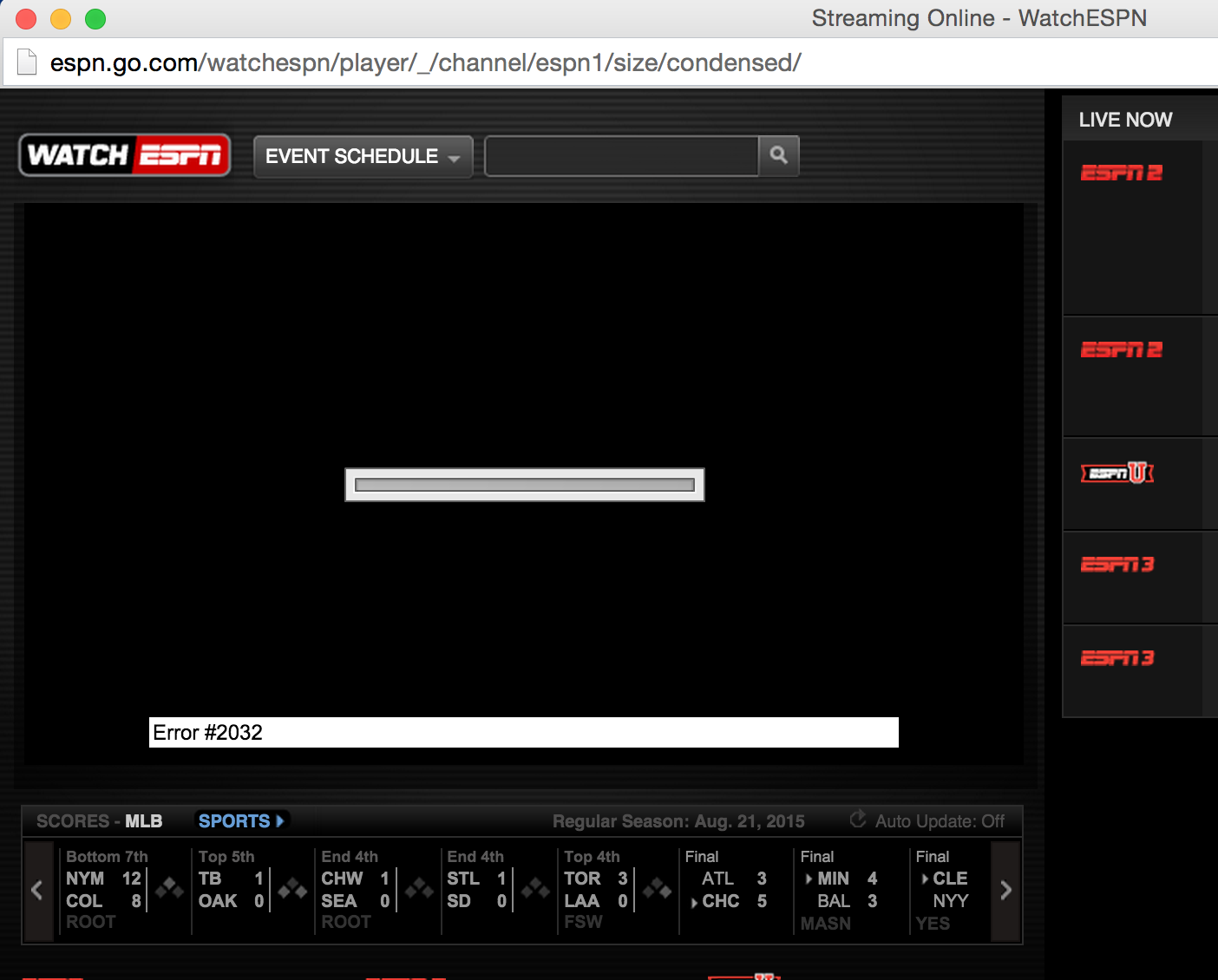The image size is (1218, 980).
Task: Click NYM score of 12
Action: [132, 879]
